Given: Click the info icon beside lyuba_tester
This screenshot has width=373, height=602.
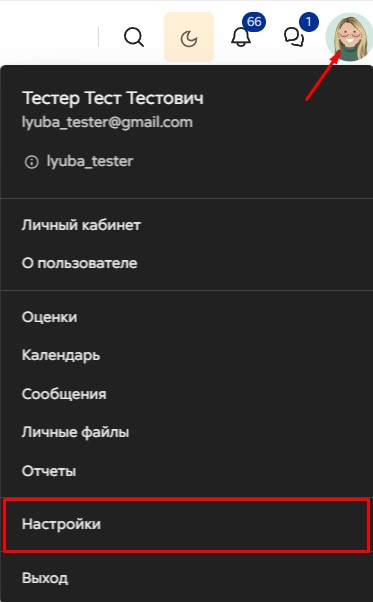Looking at the screenshot, I should [31, 162].
